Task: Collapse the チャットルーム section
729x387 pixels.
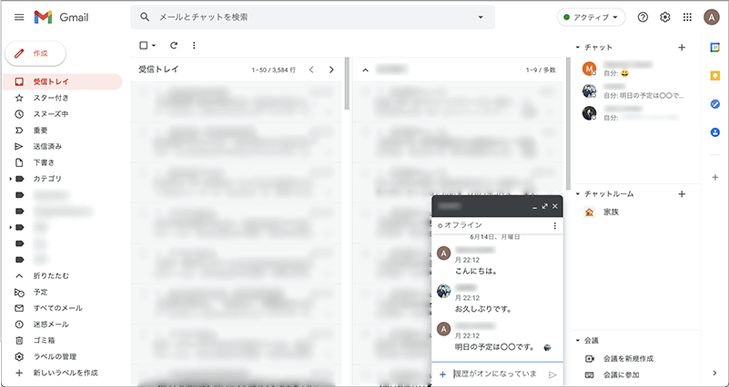Action: point(578,194)
